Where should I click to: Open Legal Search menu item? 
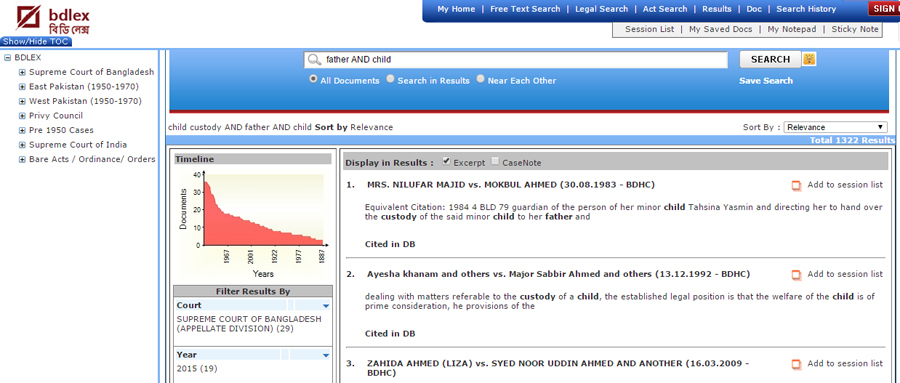point(602,9)
